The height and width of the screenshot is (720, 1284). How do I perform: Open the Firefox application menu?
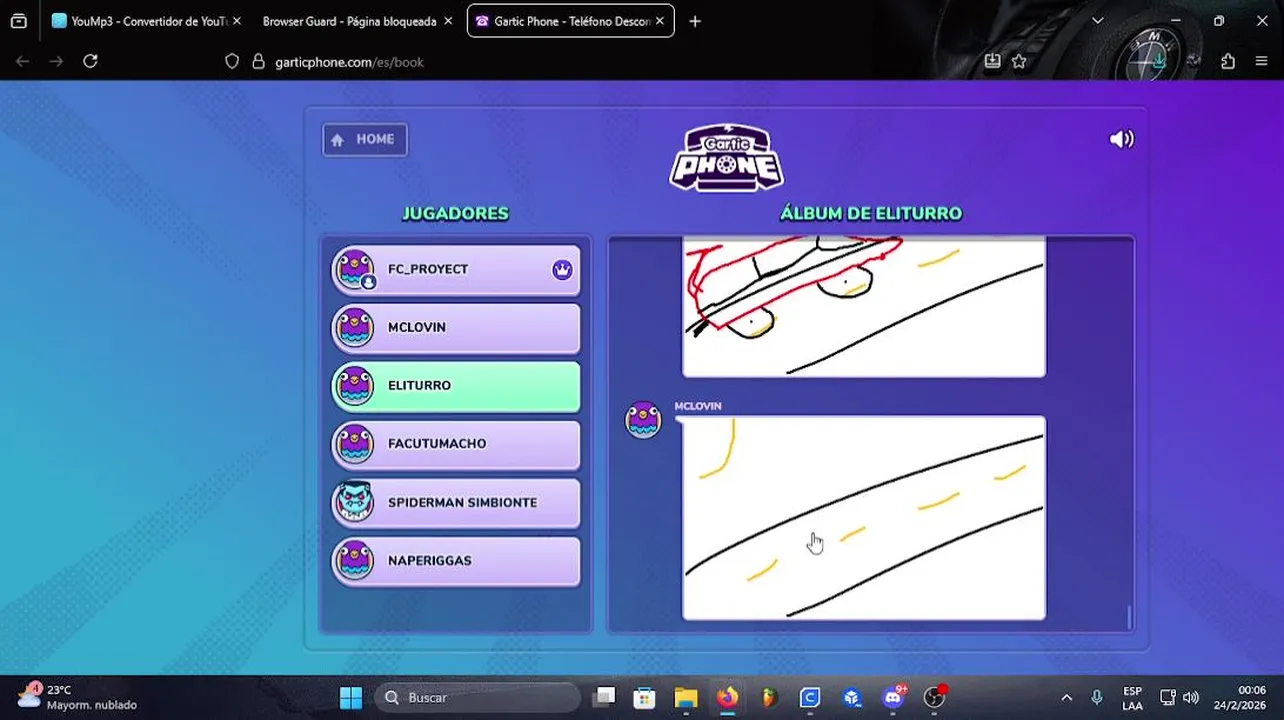1261,62
